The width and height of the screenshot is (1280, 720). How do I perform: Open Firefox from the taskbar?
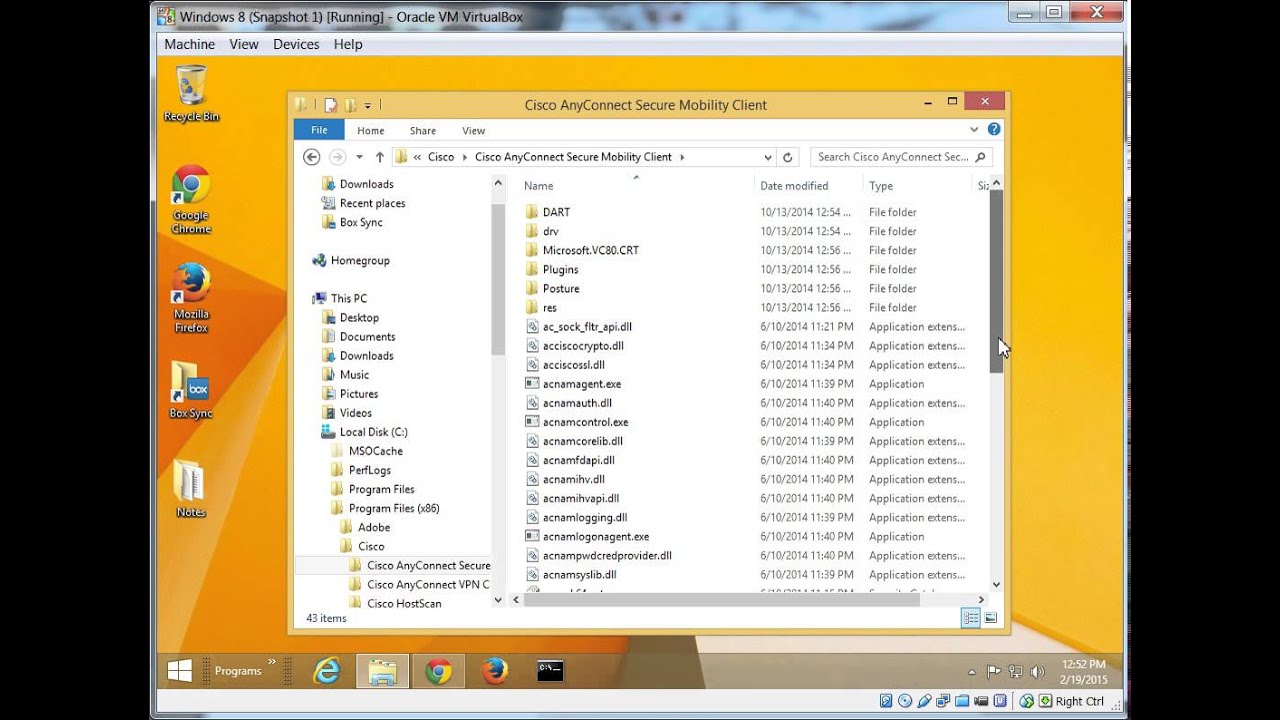[x=494, y=671]
